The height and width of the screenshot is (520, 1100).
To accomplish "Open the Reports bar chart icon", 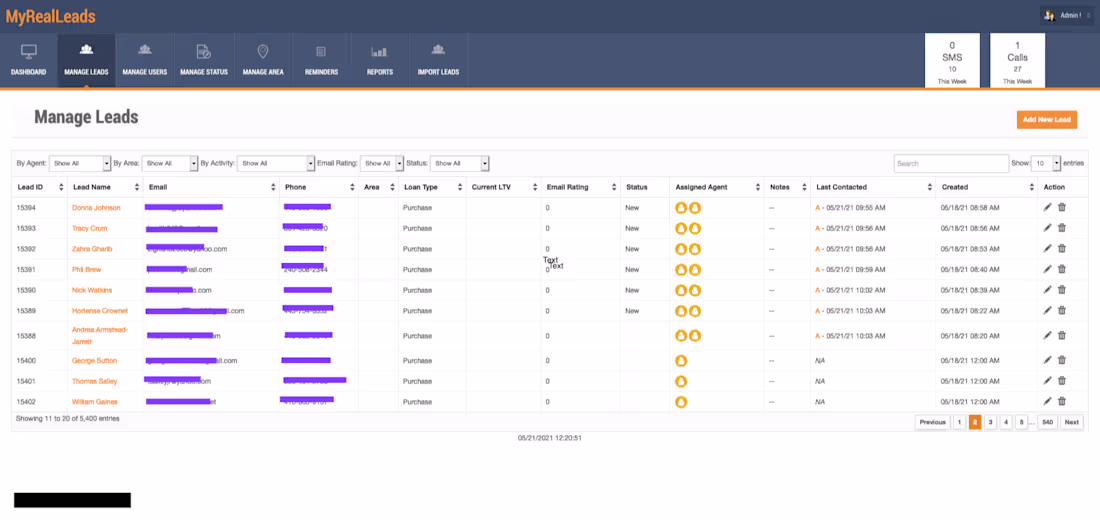I will click(380, 52).
